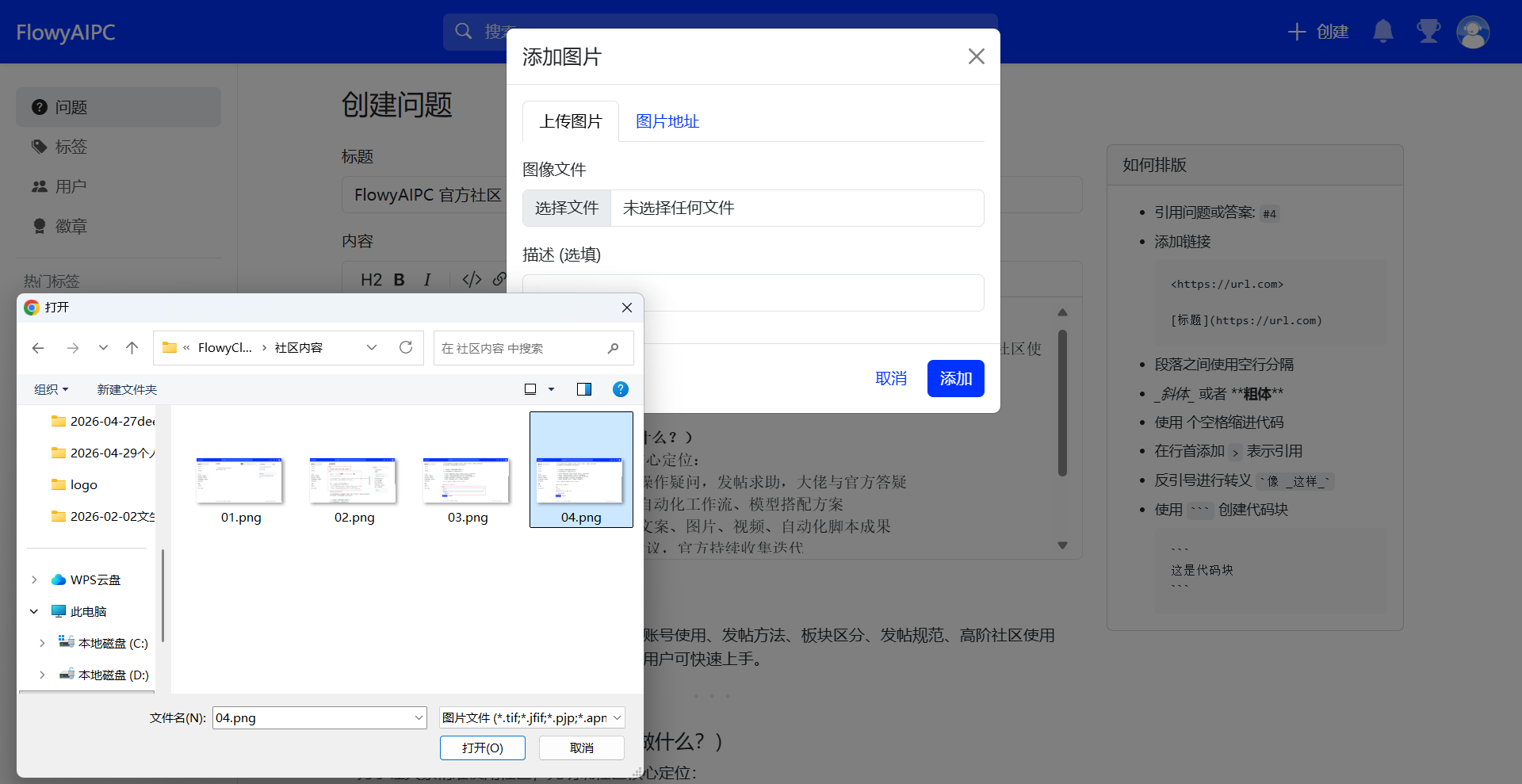Select the 2026-04-27 folder in tree
The height and width of the screenshot is (784, 1522).
(x=103, y=421)
